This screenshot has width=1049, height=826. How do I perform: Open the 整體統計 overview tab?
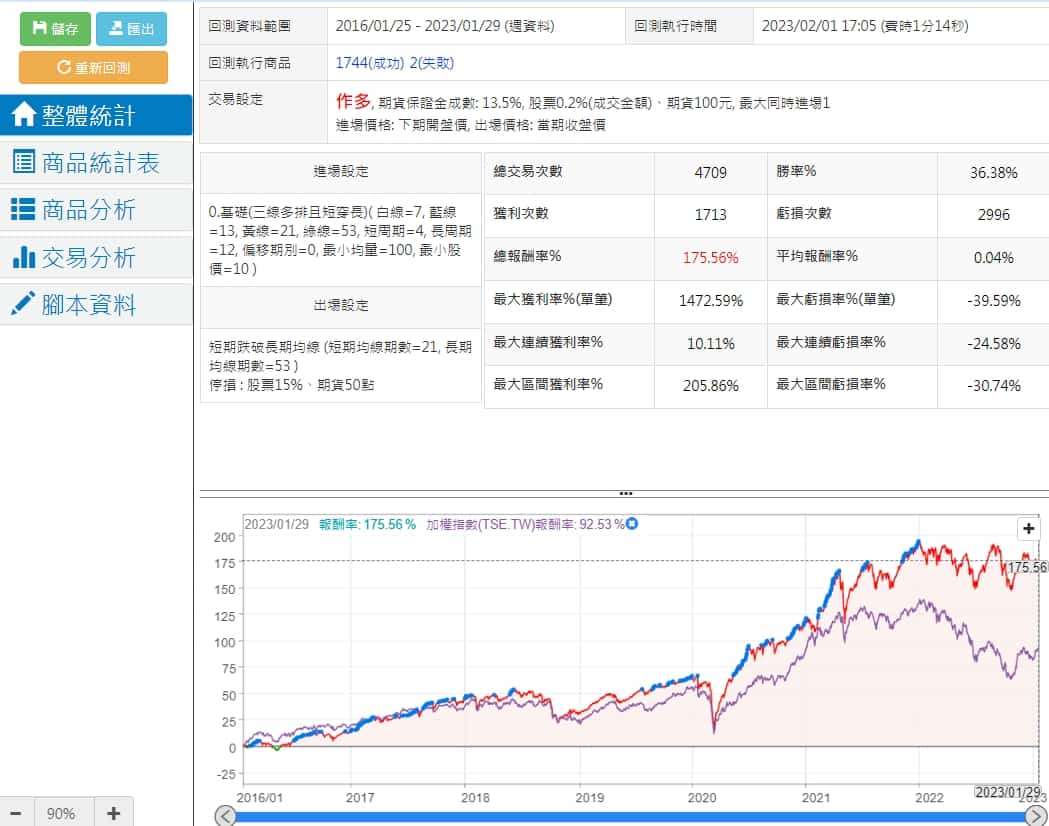tap(96, 115)
